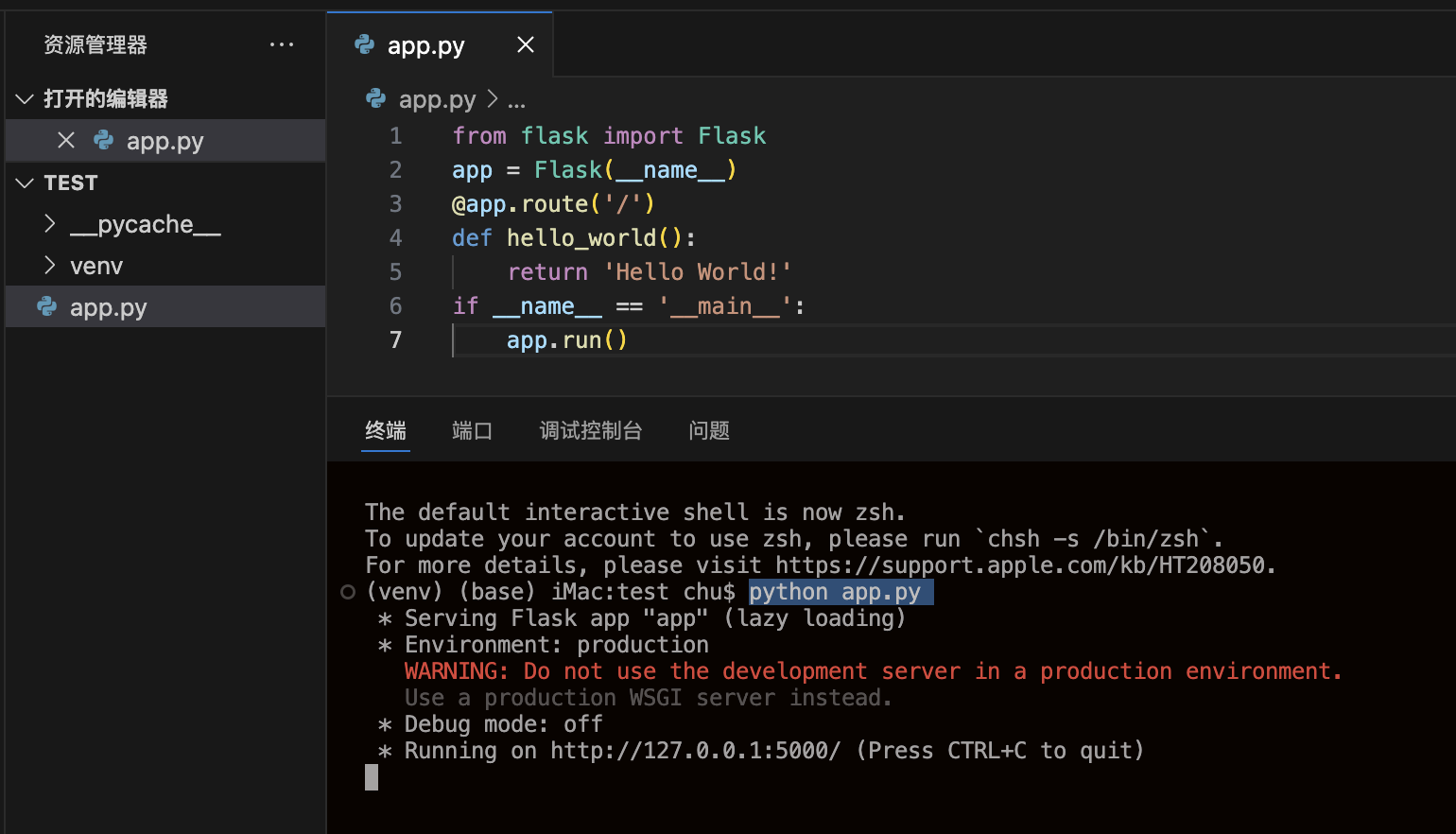Open the 调试控制台 panel

(x=591, y=430)
